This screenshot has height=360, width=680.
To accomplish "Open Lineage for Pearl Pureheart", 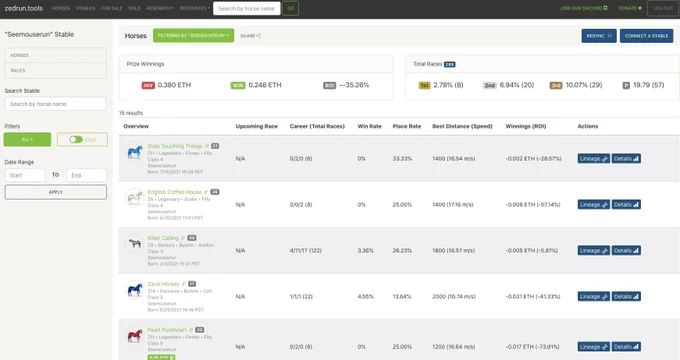I will [x=593, y=347].
